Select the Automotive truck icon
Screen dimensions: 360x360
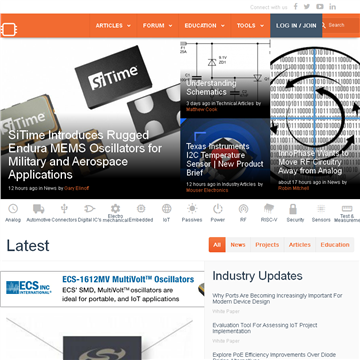39,209
